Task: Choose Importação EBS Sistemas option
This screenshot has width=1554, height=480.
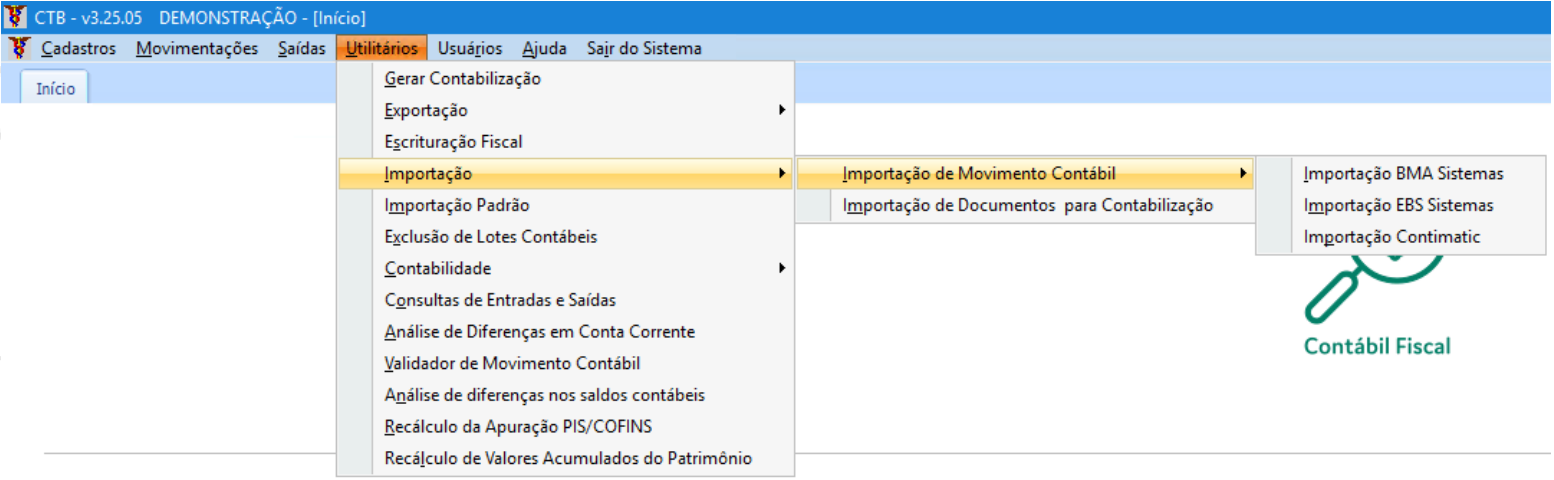Action: [1398, 205]
